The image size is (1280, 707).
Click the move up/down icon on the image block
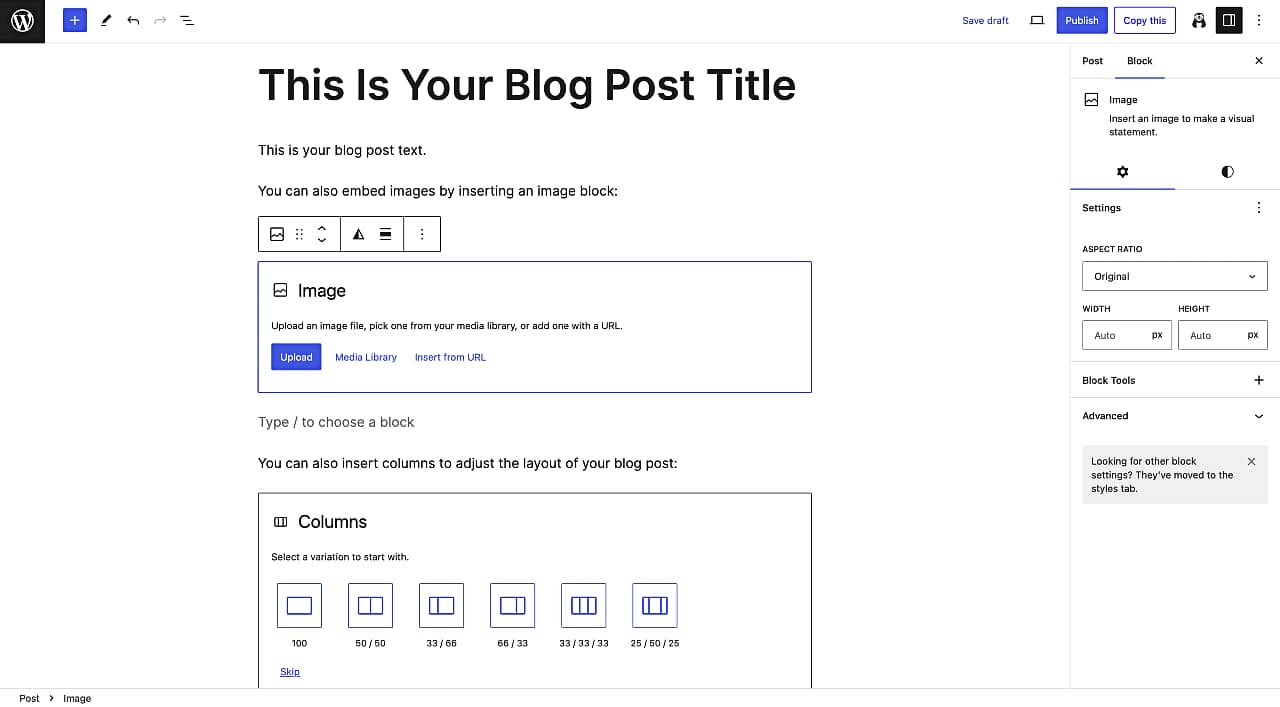point(322,234)
